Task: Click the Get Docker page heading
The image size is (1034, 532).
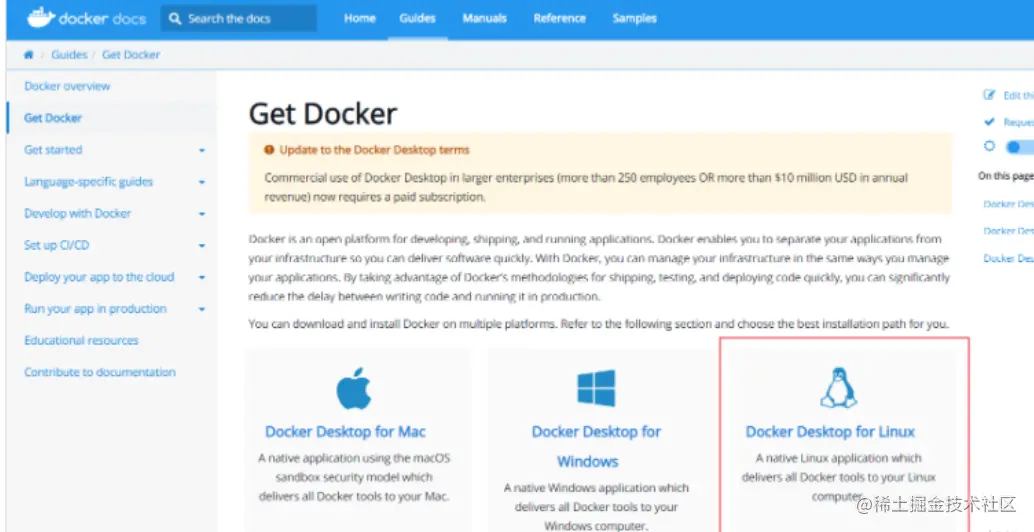Action: click(323, 114)
